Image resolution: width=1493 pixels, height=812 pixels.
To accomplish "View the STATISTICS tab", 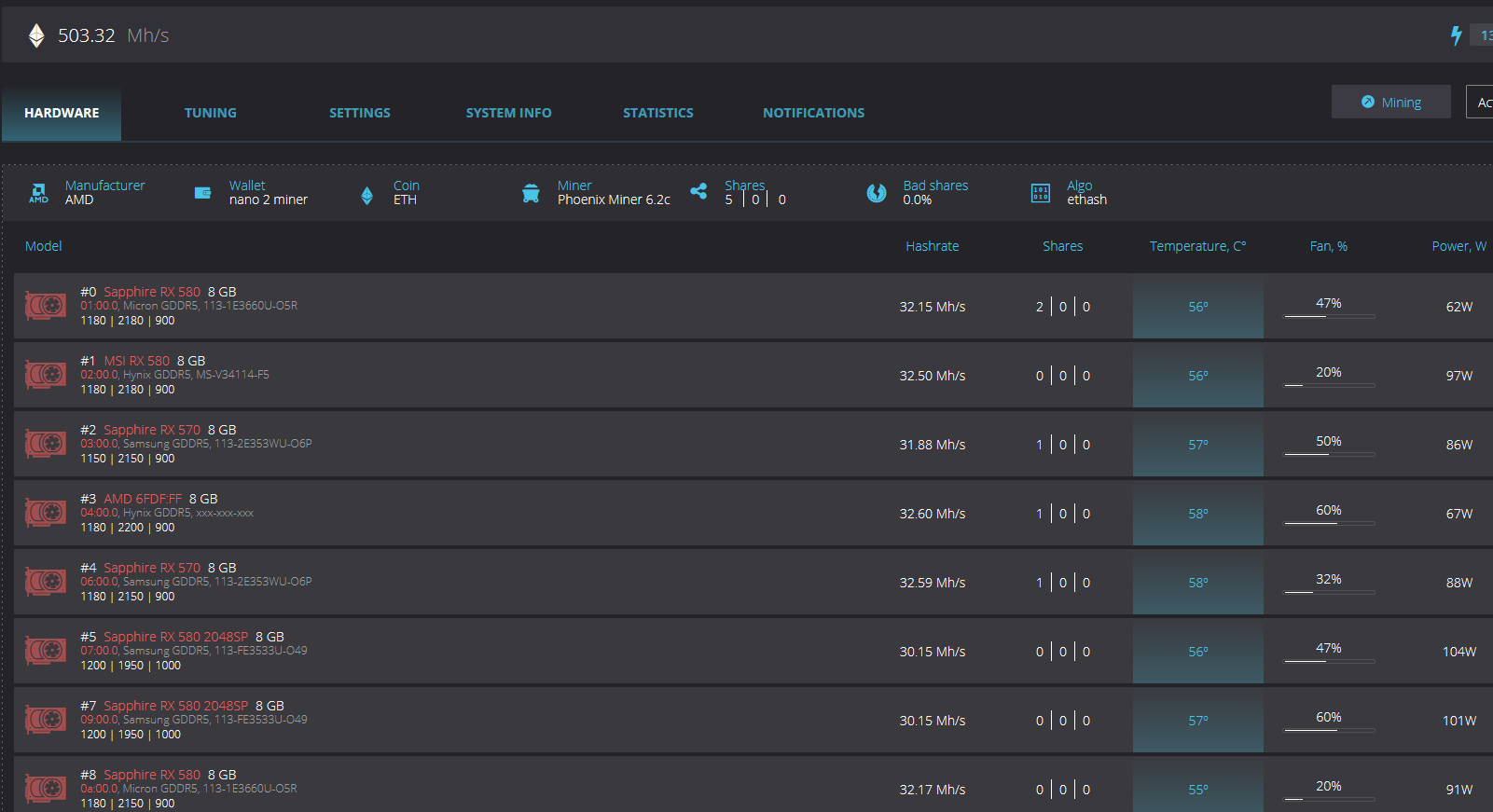I will tap(658, 113).
